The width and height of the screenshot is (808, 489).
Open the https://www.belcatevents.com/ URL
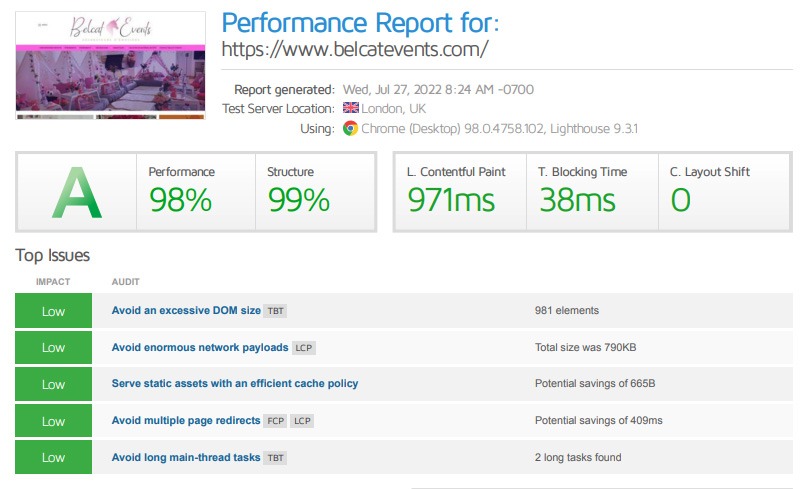click(x=354, y=48)
